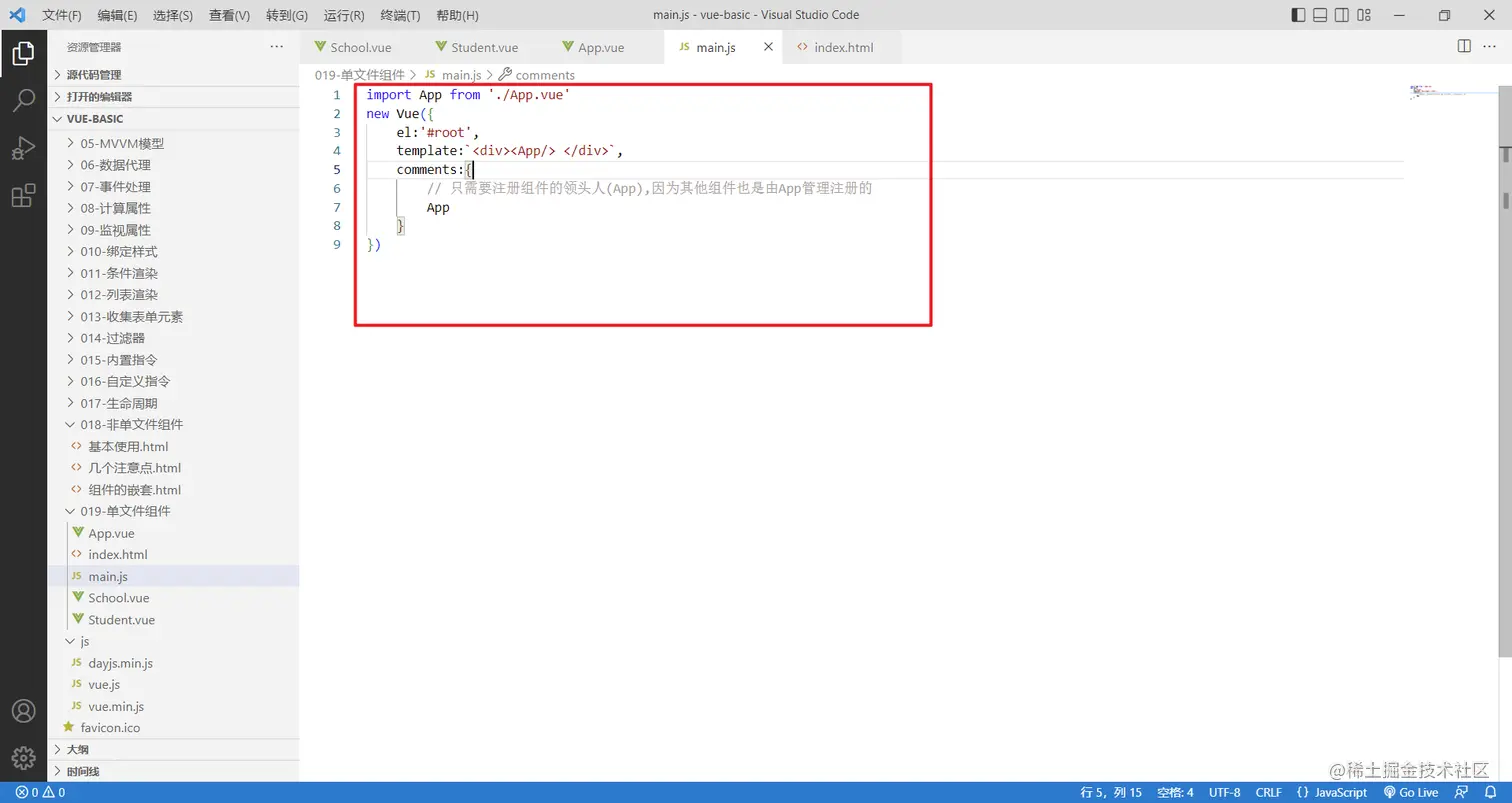Open the 帮助(H) menu
Screen dimensions: 1512x803
pos(458,15)
